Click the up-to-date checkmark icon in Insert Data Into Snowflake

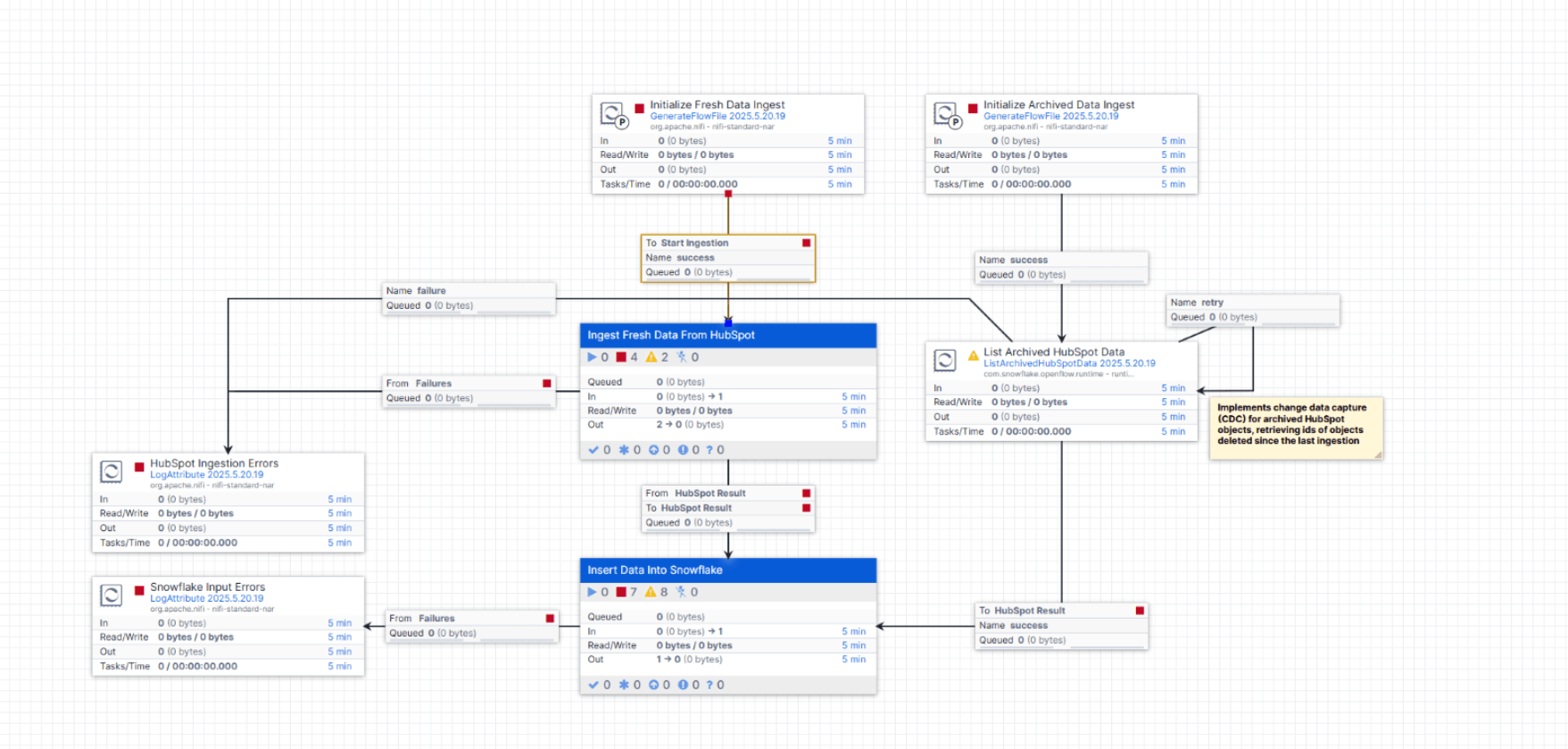click(593, 685)
